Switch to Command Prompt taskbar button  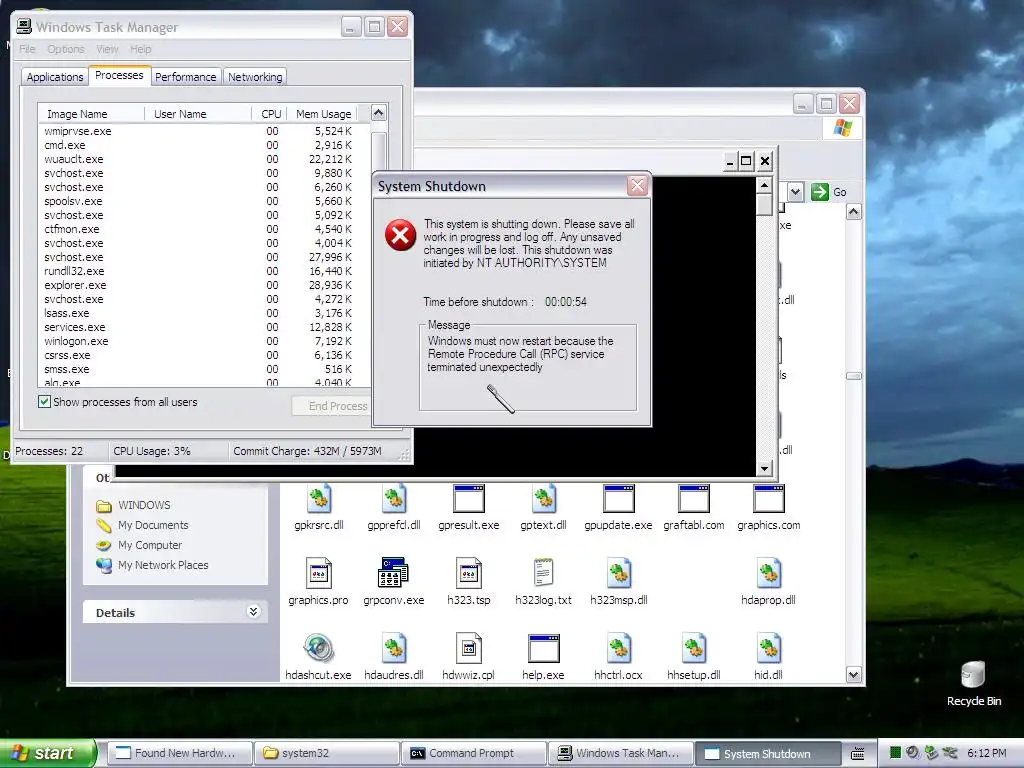473,753
